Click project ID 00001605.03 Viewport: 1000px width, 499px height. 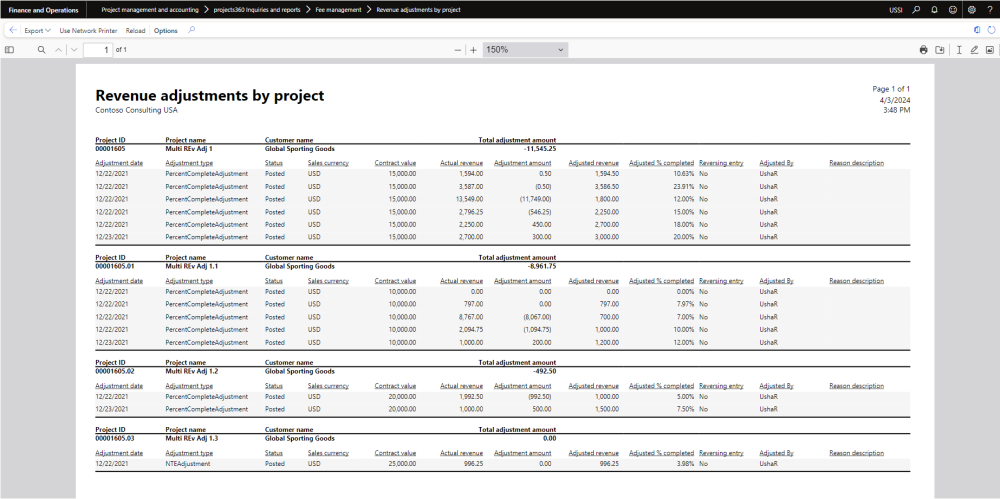(x=115, y=439)
